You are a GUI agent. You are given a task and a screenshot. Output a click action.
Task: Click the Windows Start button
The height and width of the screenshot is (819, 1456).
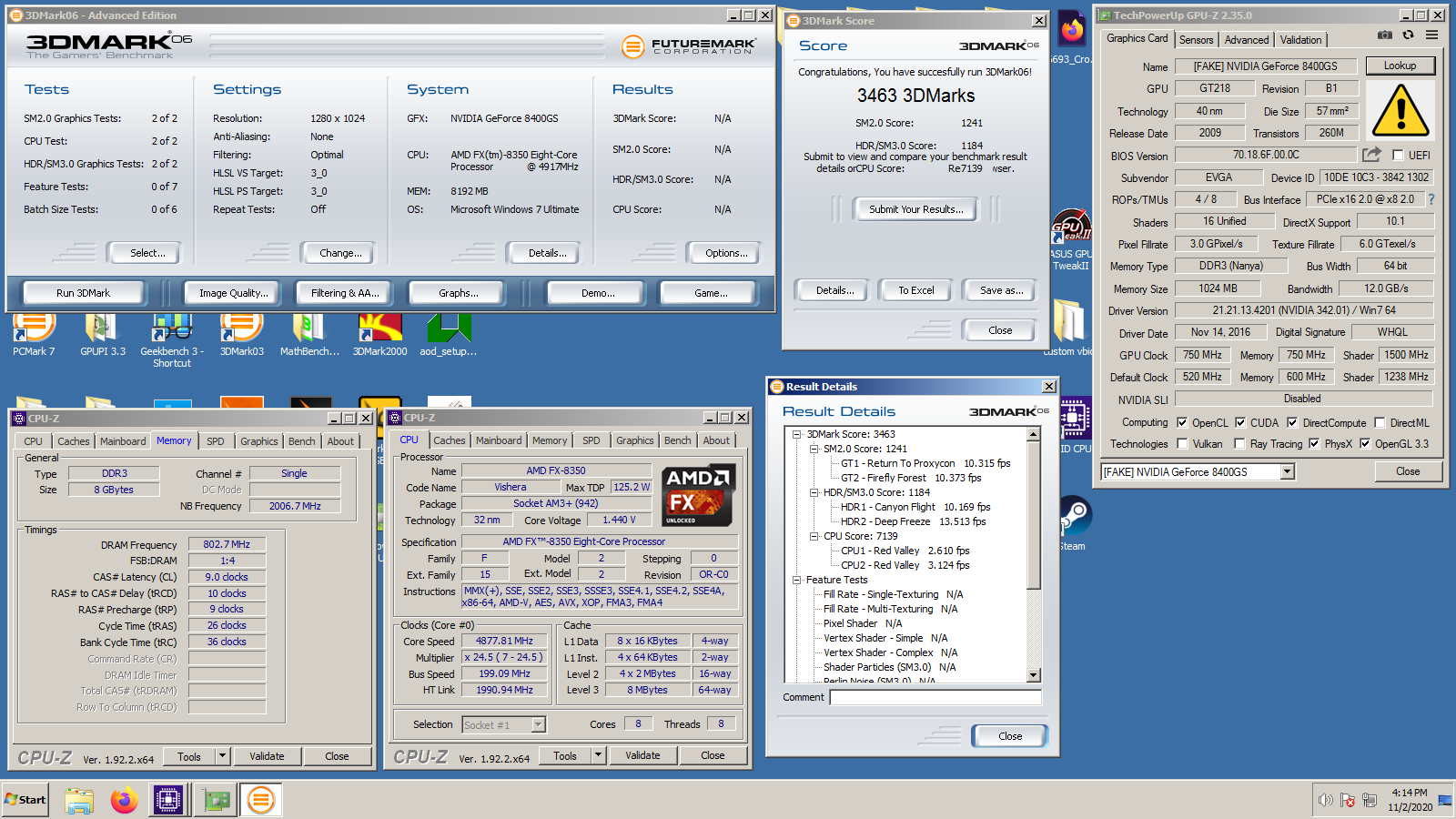pyautogui.click(x=25, y=800)
